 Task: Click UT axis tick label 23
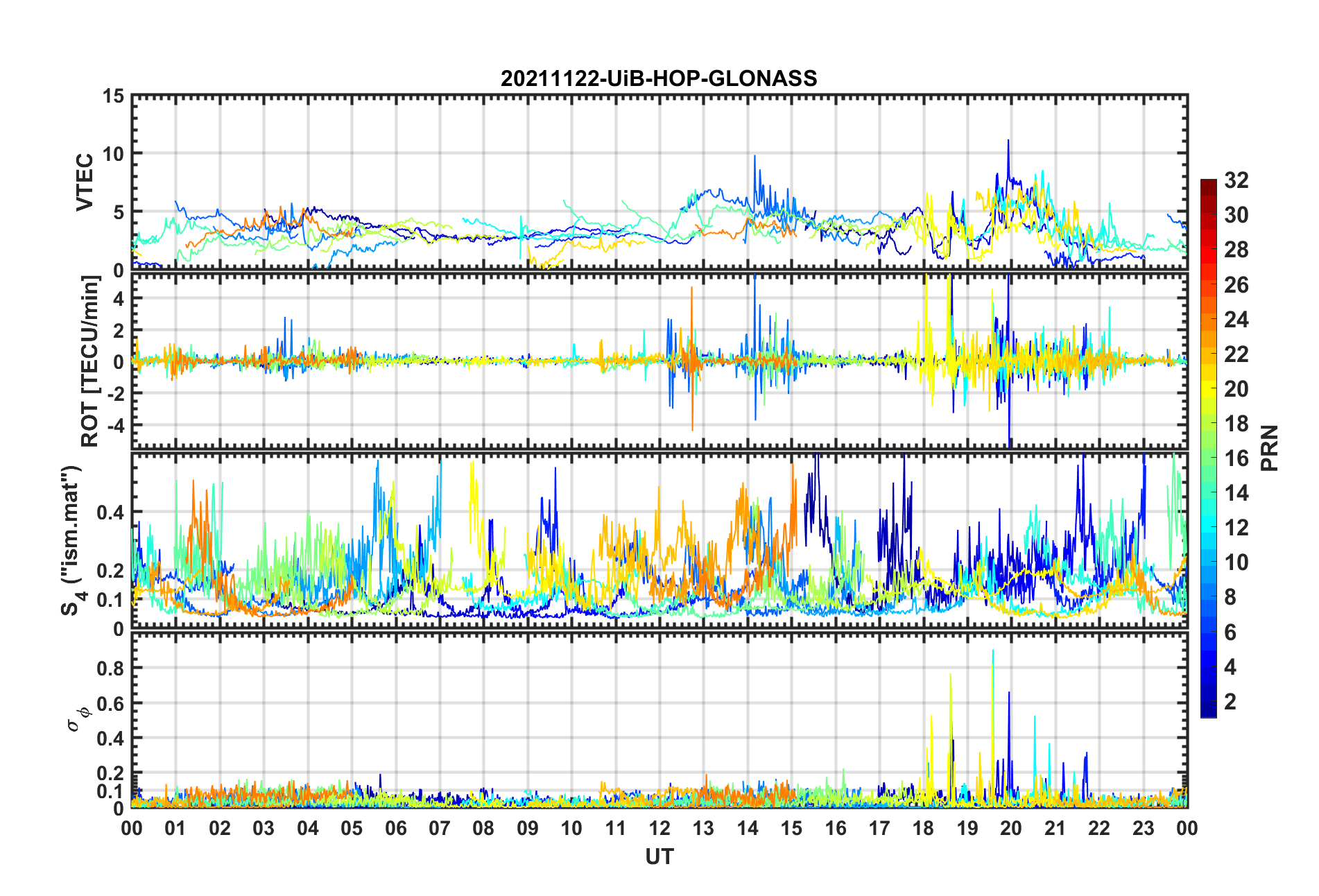pos(1144,828)
